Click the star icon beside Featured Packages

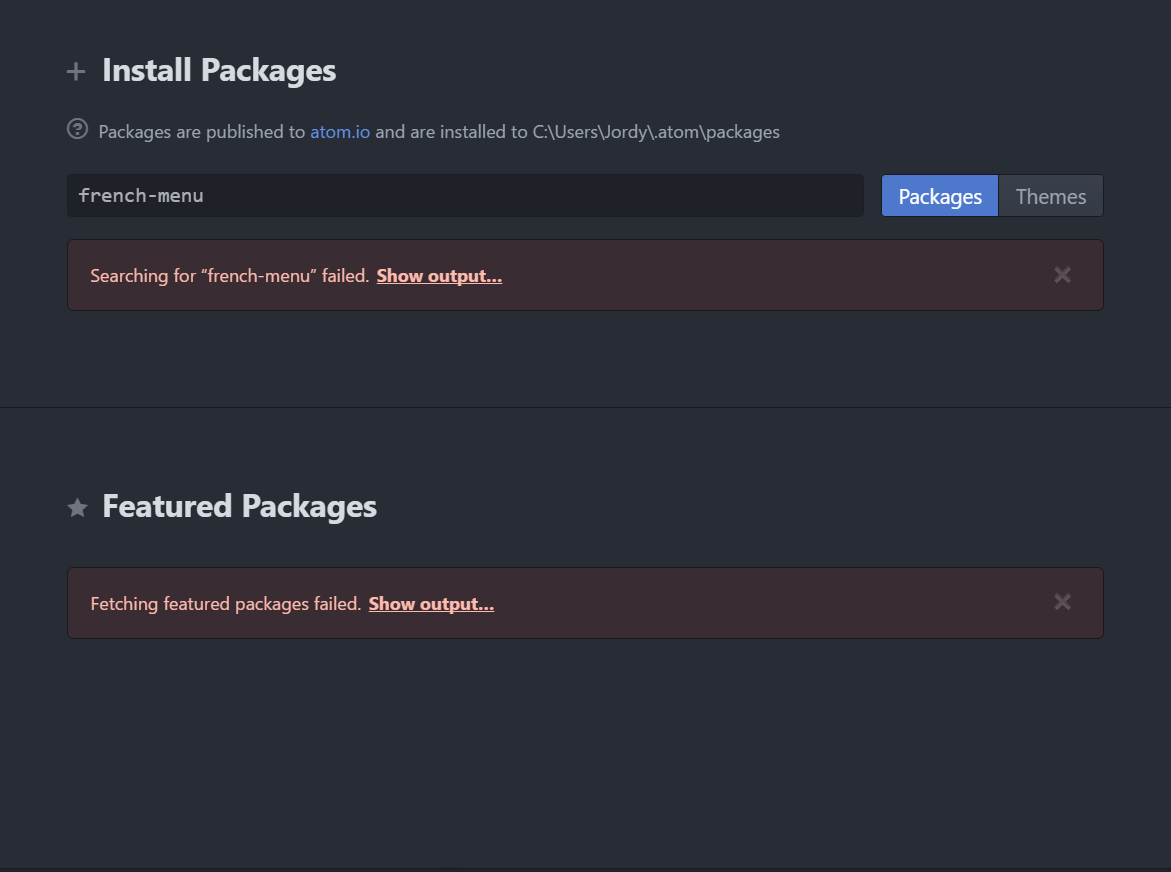(x=77, y=508)
